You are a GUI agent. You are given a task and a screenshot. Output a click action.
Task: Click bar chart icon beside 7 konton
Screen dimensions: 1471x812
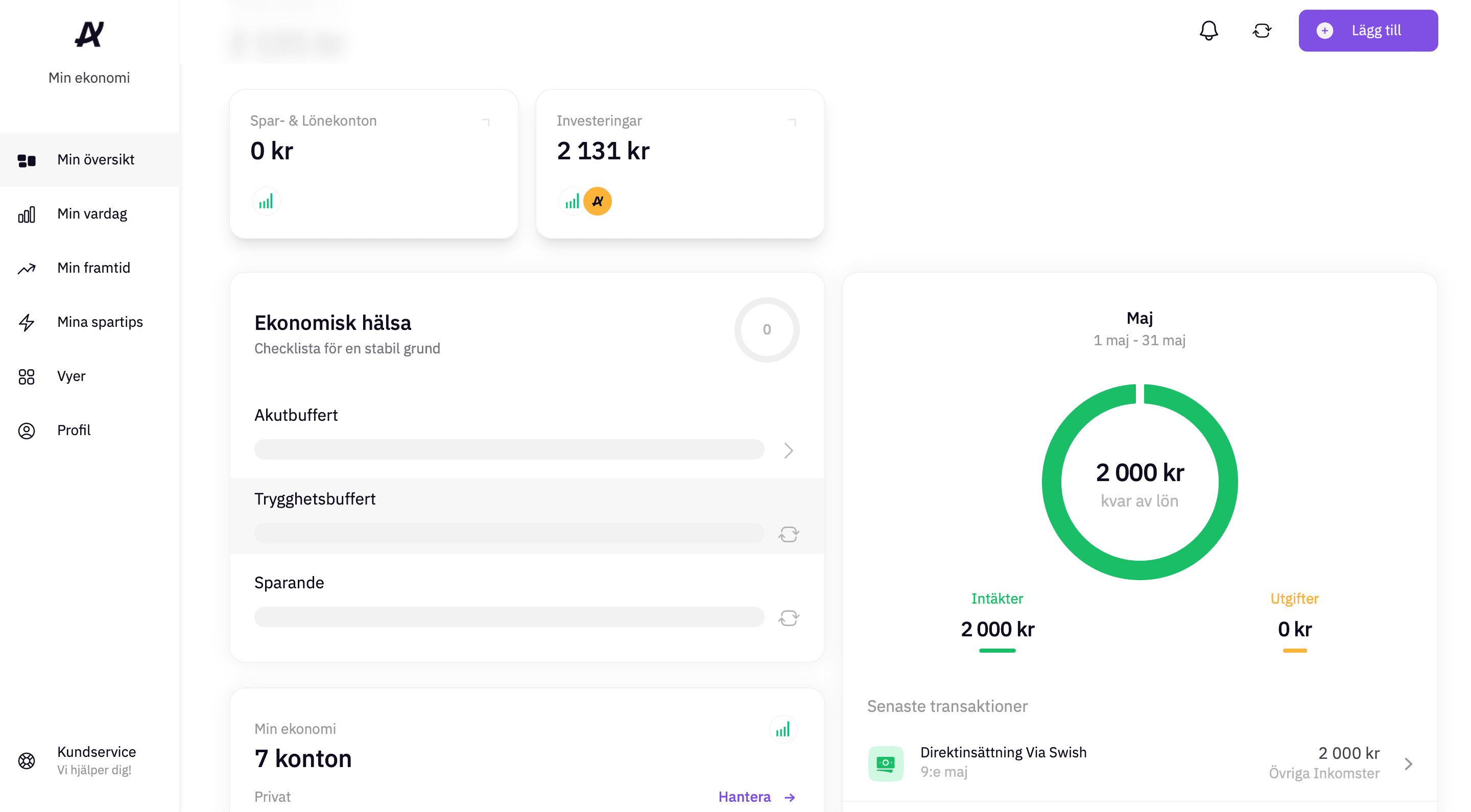782,729
